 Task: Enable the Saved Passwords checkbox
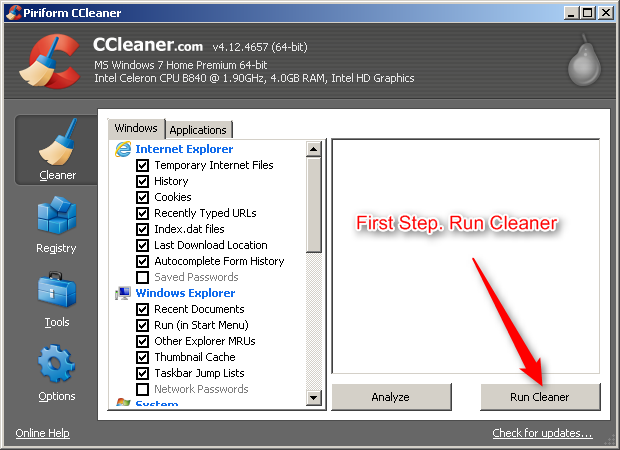pyautogui.click(x=142, y=277)
